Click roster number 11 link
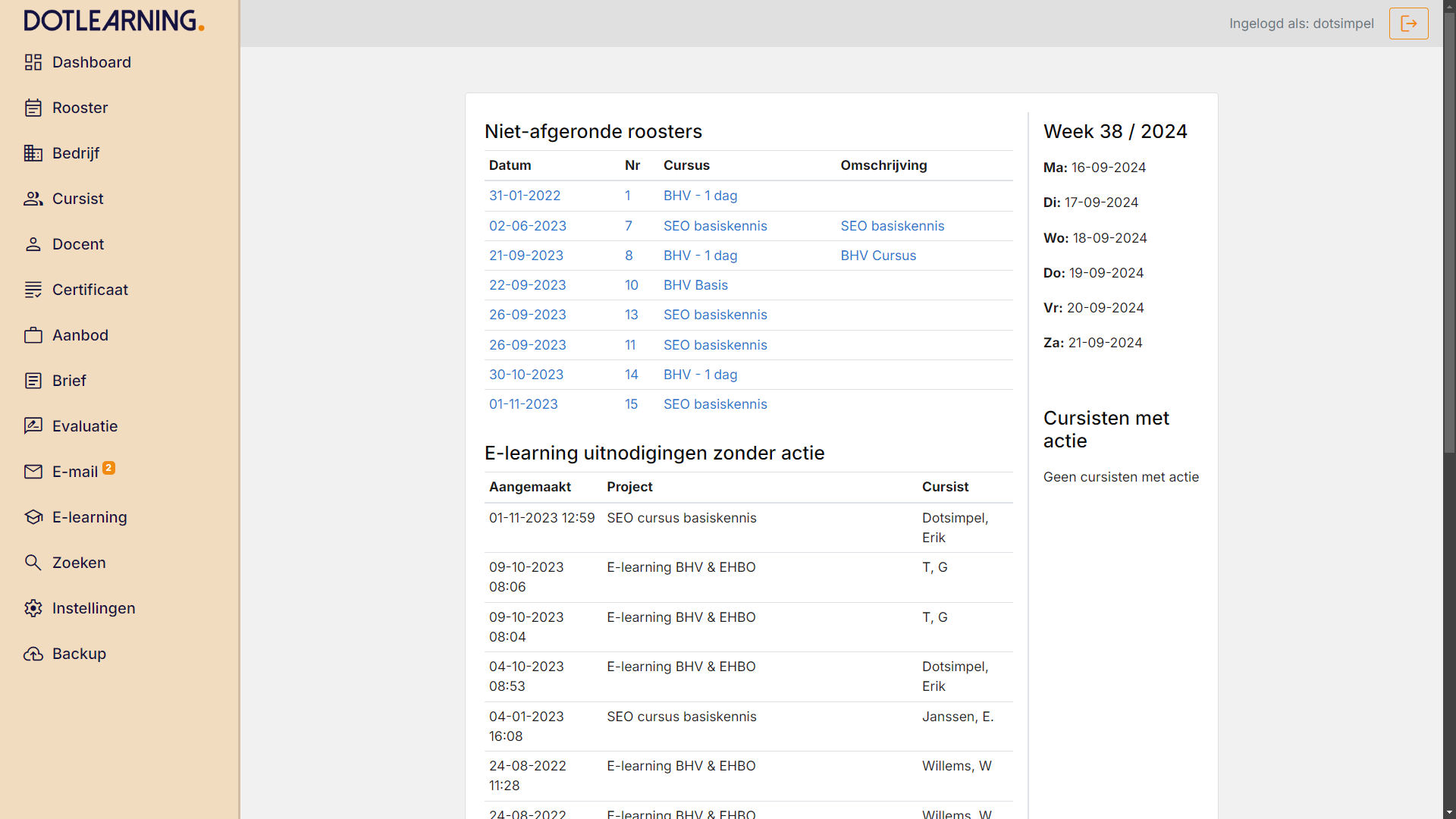This screenshot has height=819, width=1456. coord(630,345)
